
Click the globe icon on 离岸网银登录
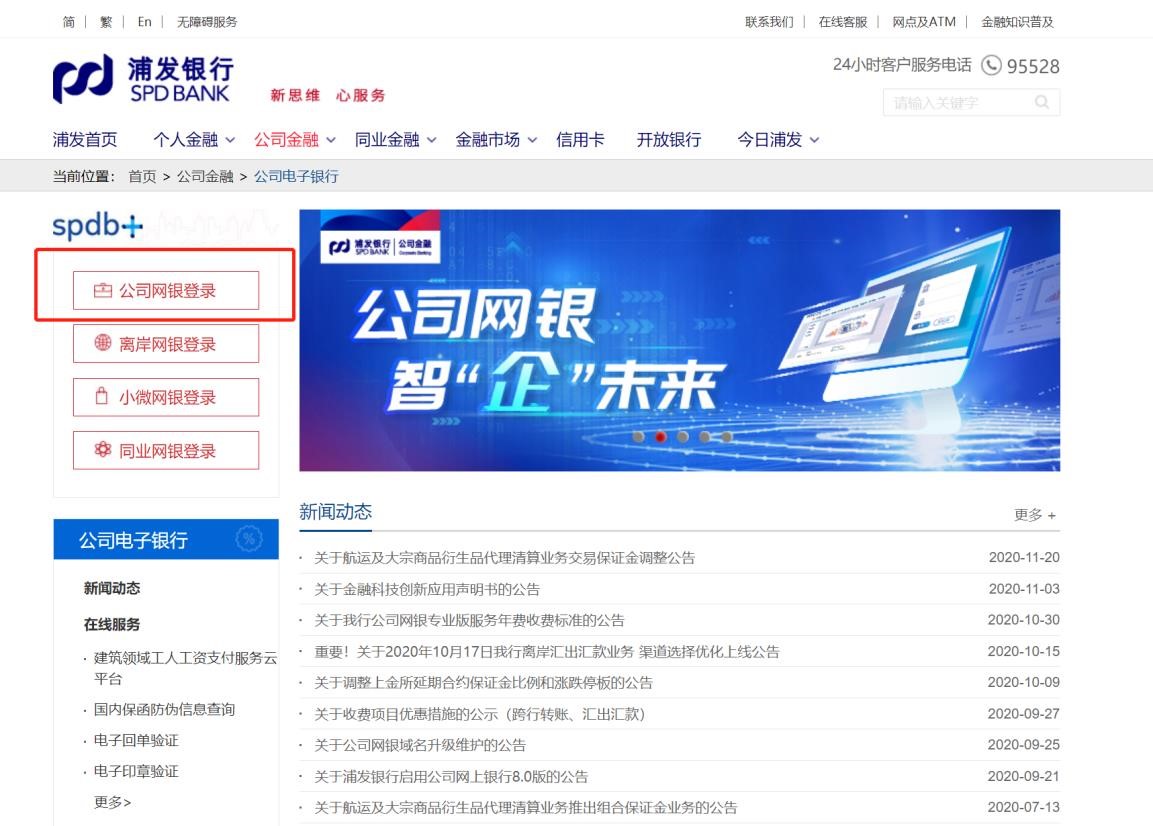pyautogui.click(x=103, y=343)
